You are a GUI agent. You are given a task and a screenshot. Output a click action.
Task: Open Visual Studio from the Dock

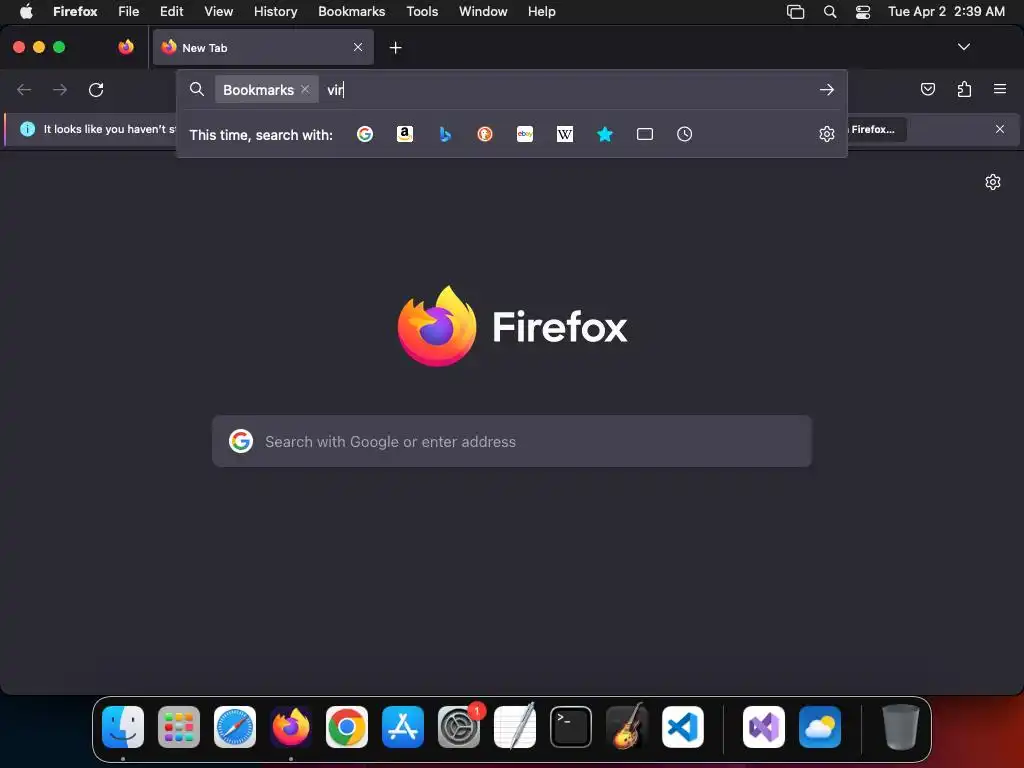pyautogui.click(x=763, y=727)
